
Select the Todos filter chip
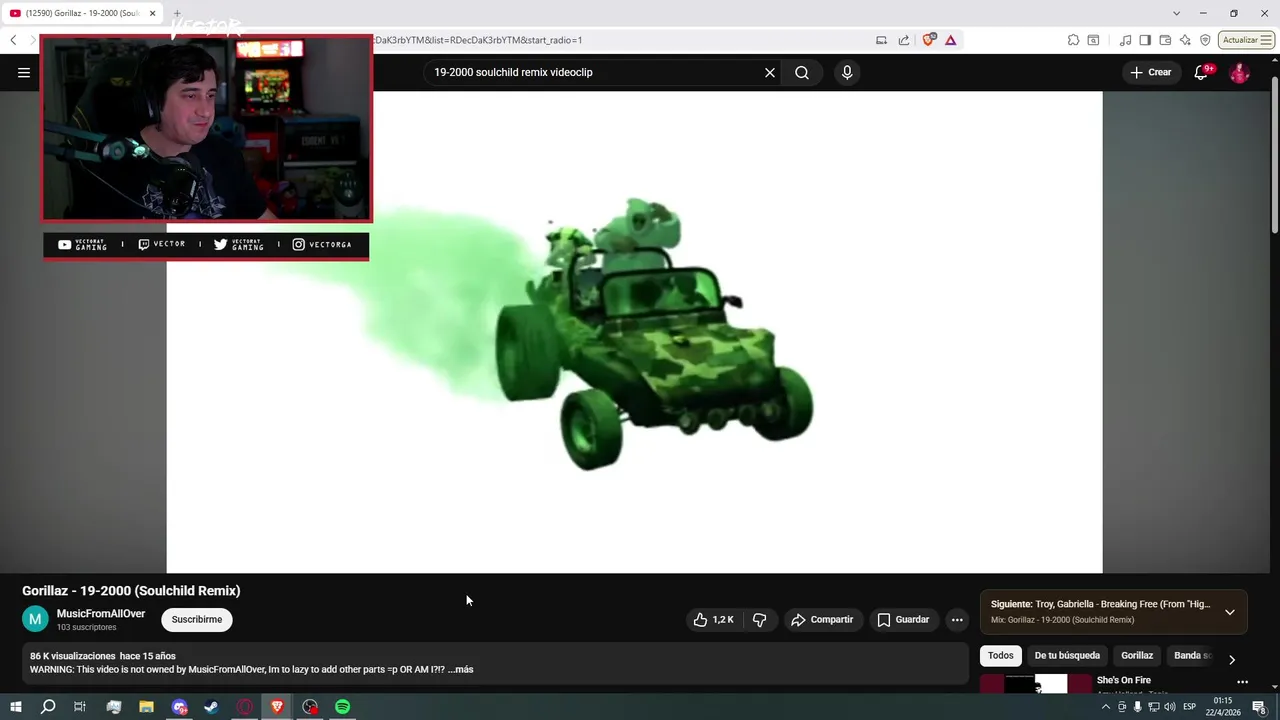click(x=1001, y=656)
